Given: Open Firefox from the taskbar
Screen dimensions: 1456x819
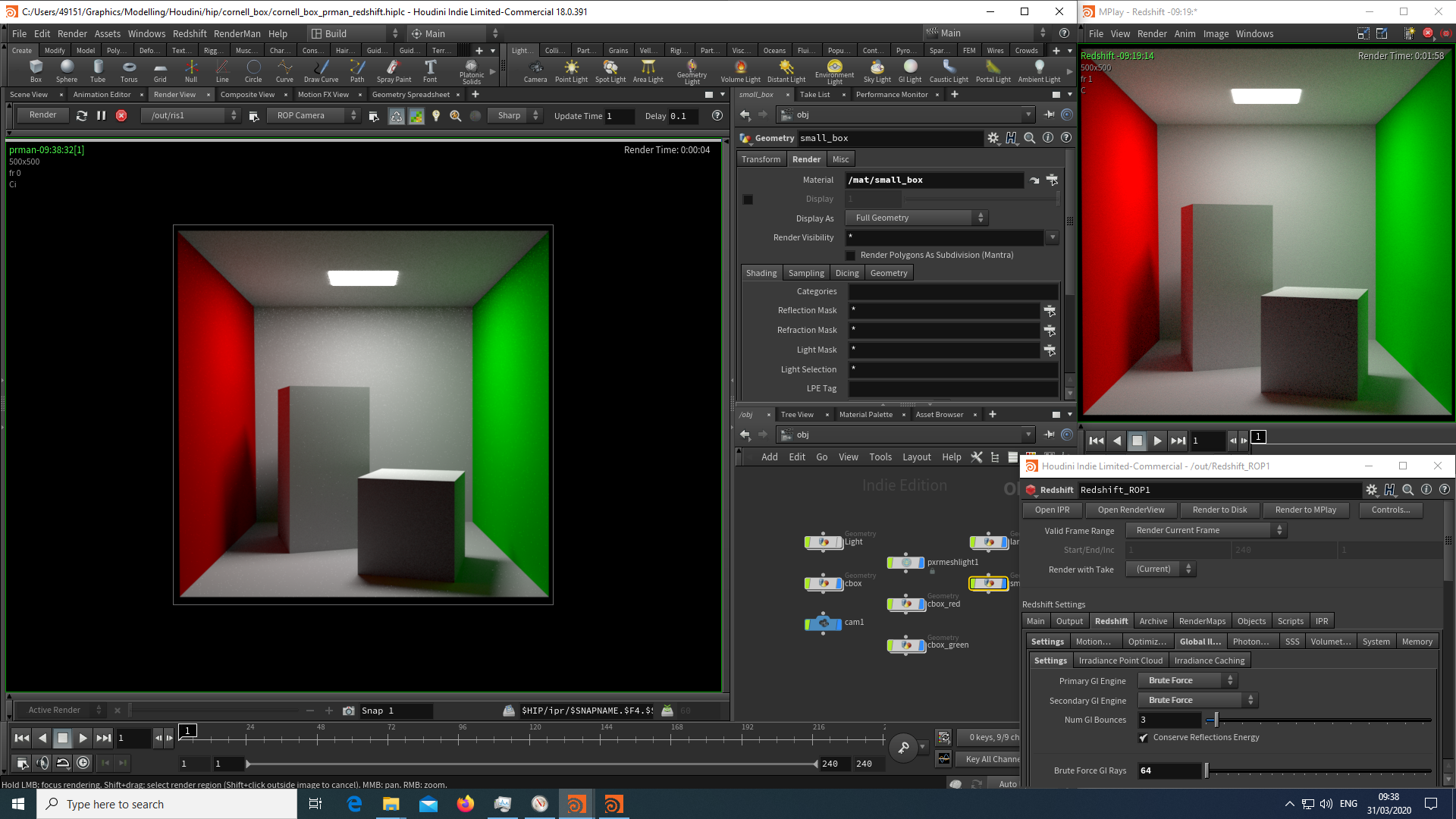Looking at the screenshot, I should [465, 804].
